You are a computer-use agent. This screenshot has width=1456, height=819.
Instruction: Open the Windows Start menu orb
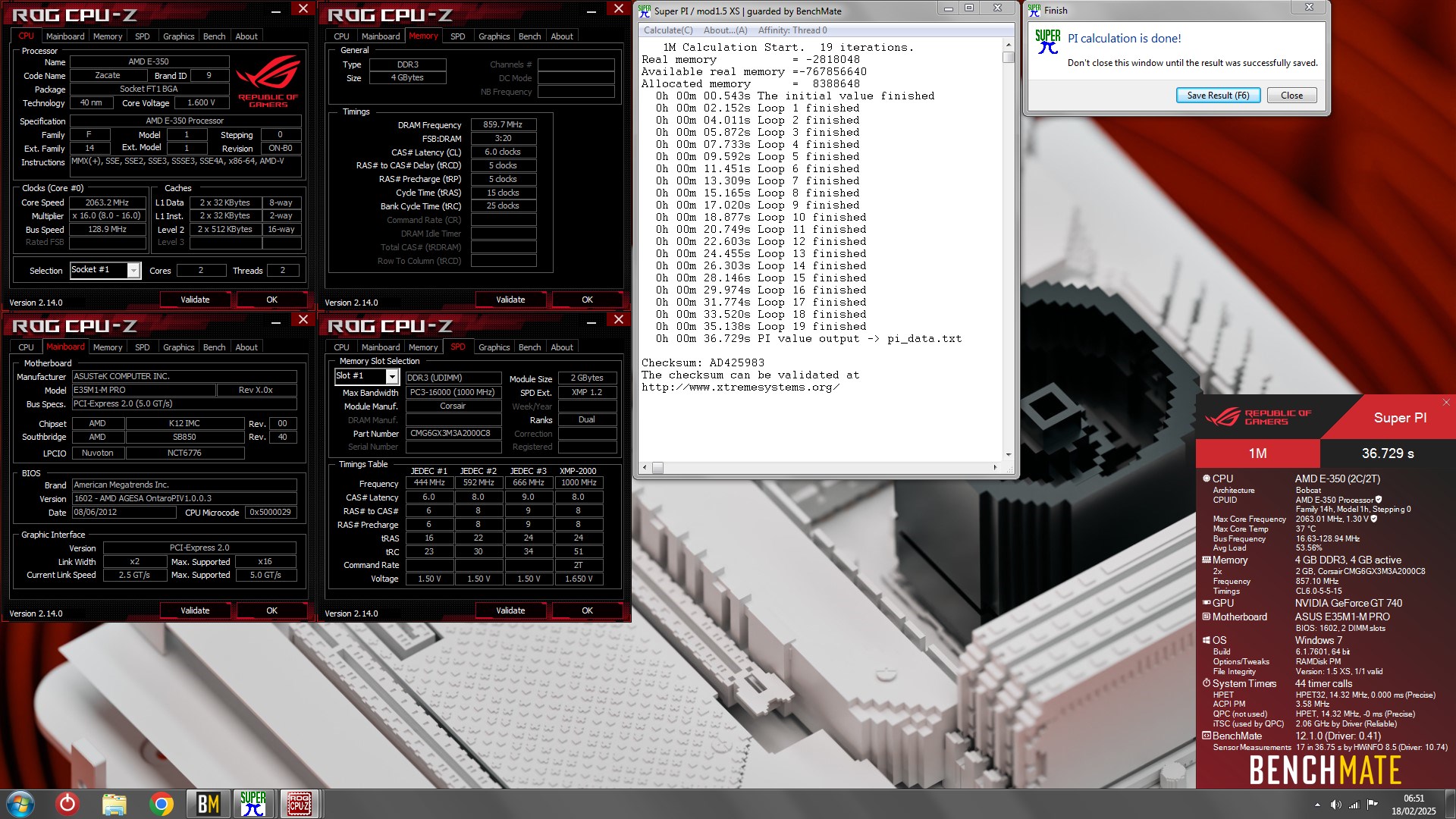pos(20,804)
